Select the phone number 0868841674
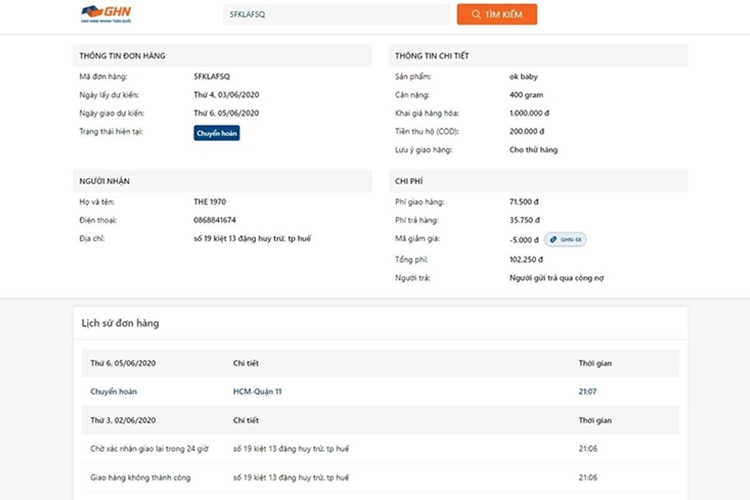The height and width of the screenshot is (500, 750). pyautogui.click(x=215, y=220)
